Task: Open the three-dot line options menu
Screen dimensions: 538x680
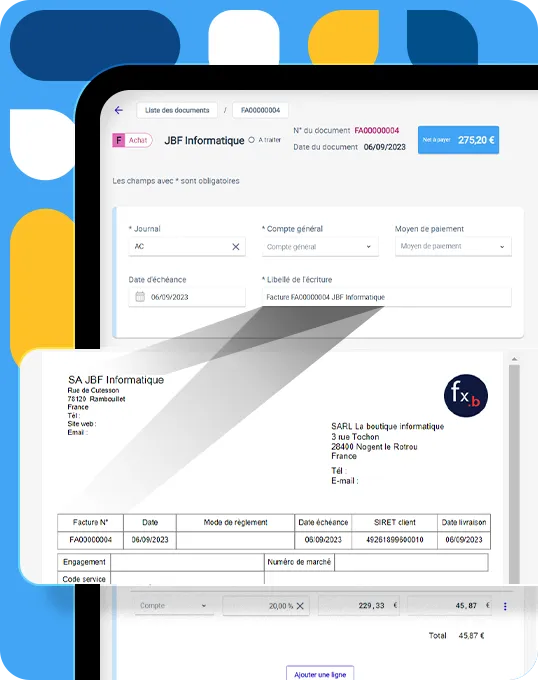Action: point(505,606)
